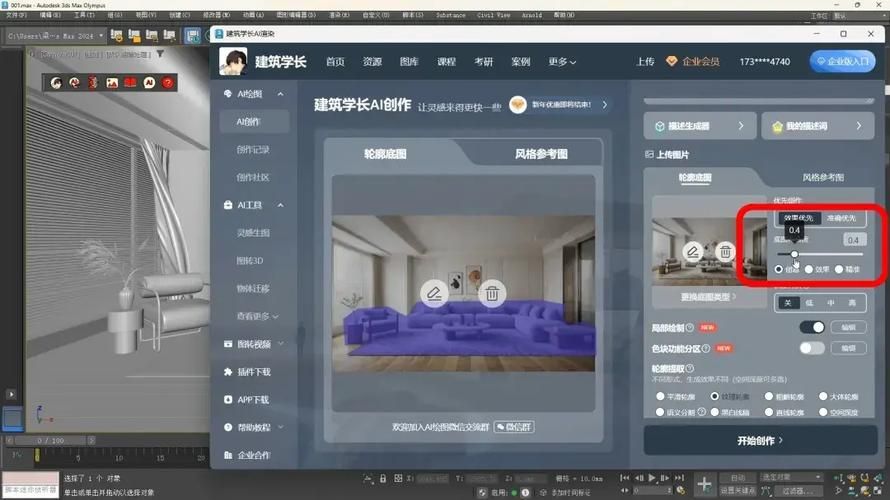Image resolution: width=890 pixels, height=500 pixels.
Task: Click the selection lock icon in 3ds Max status bar
Action: coord(383,478)
